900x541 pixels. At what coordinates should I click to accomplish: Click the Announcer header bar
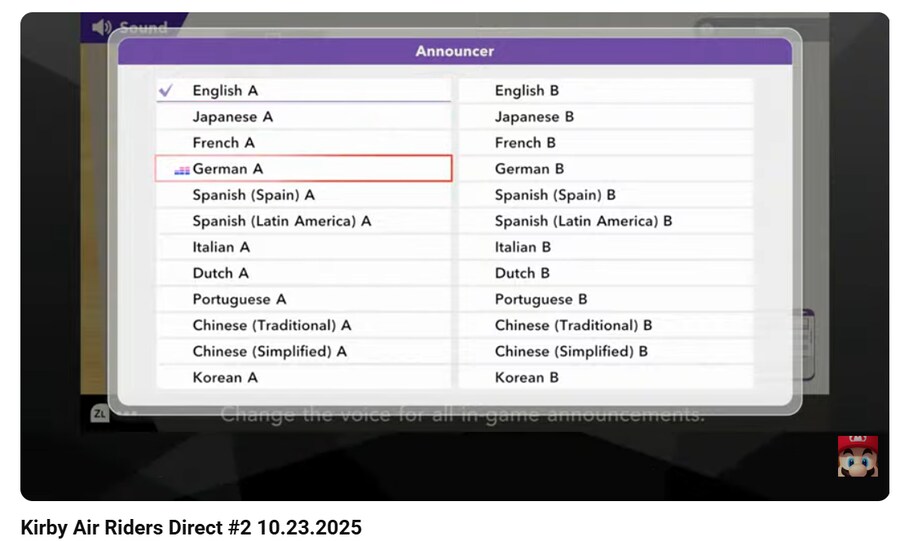pos(454,51)
